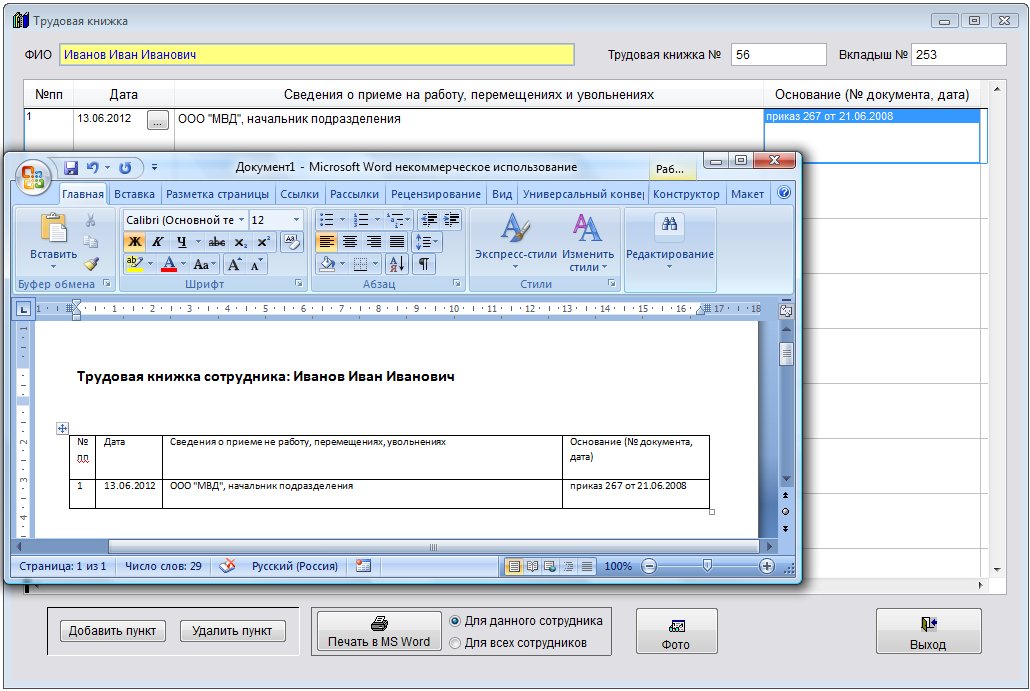The image size is (1030, 691).
Task: Zoom in with plus button
Action: coord(766,566)
